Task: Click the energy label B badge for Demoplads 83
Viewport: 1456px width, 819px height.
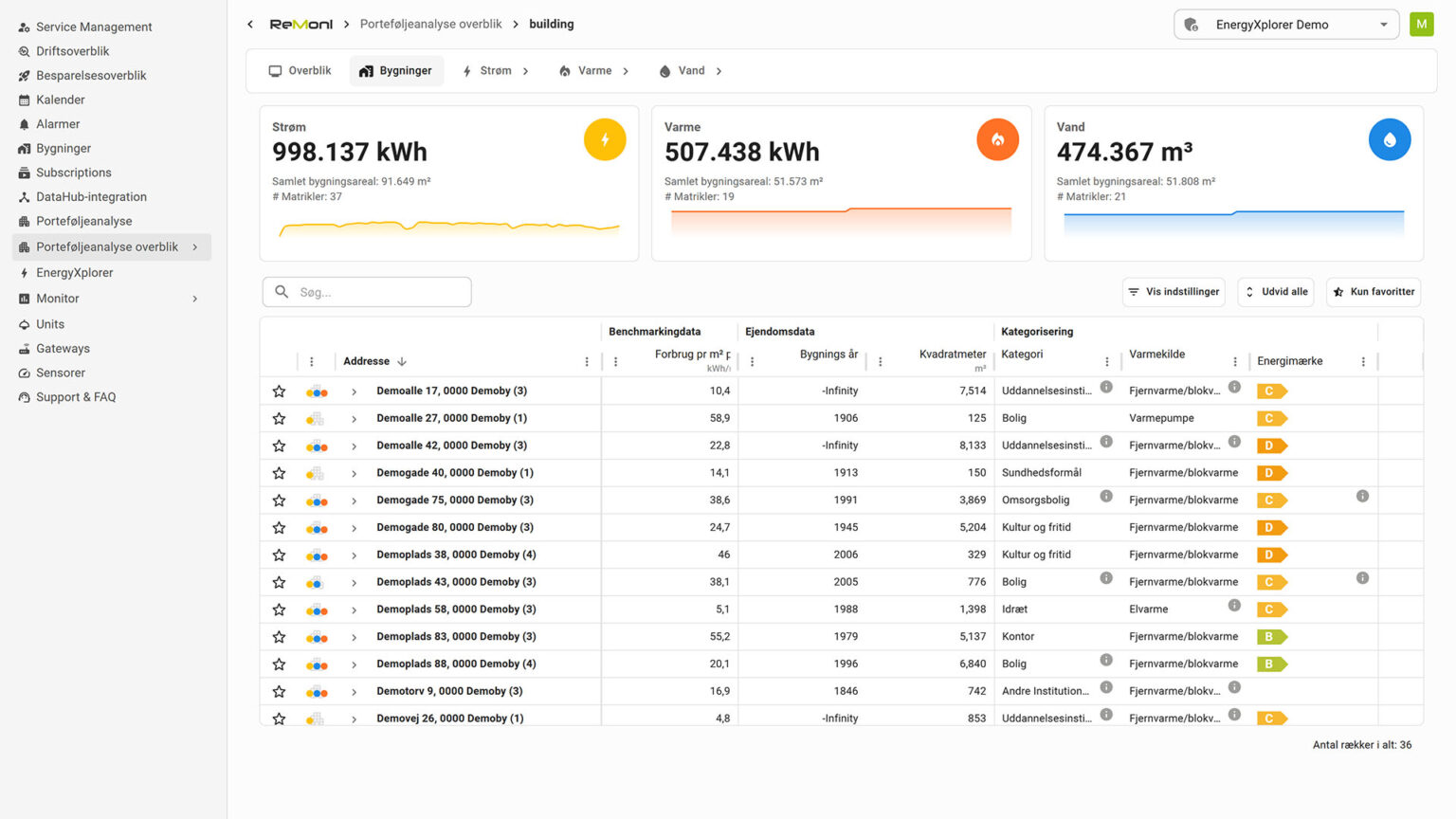Action: [x=1270, y=637]
